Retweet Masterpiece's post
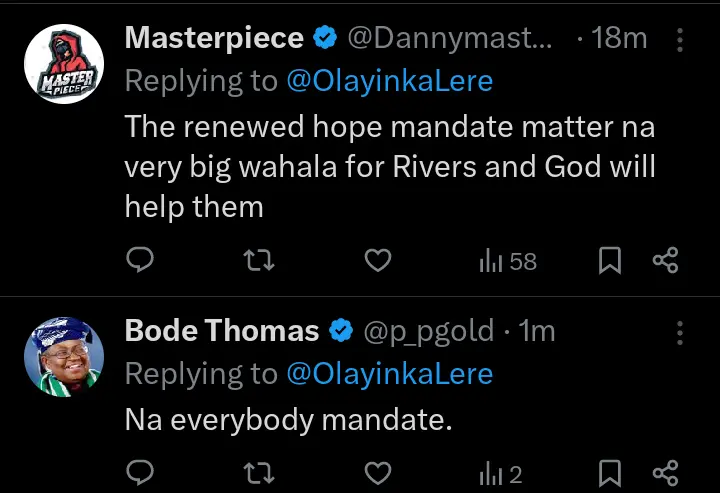The image size is (720, 493). click(x=258, y=261)
